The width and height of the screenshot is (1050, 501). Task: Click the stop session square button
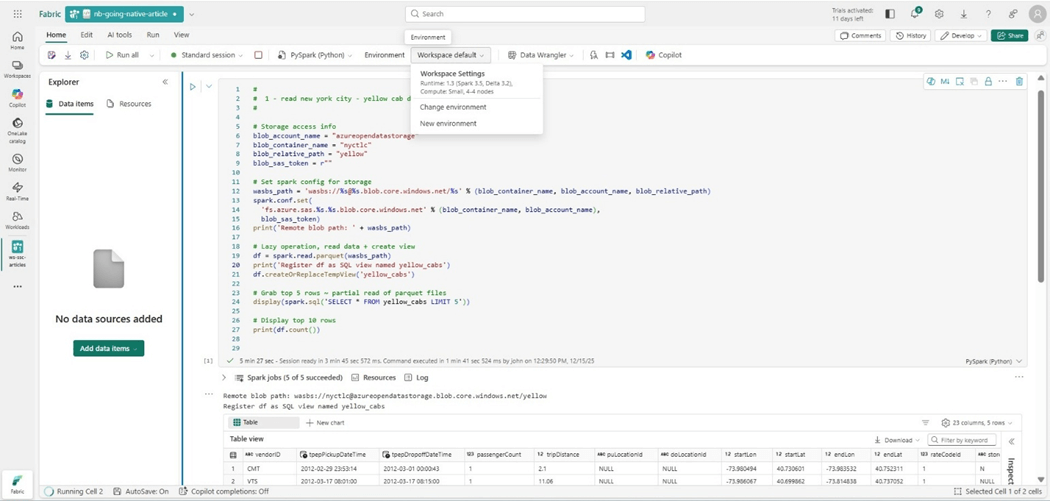pos(258,55)
